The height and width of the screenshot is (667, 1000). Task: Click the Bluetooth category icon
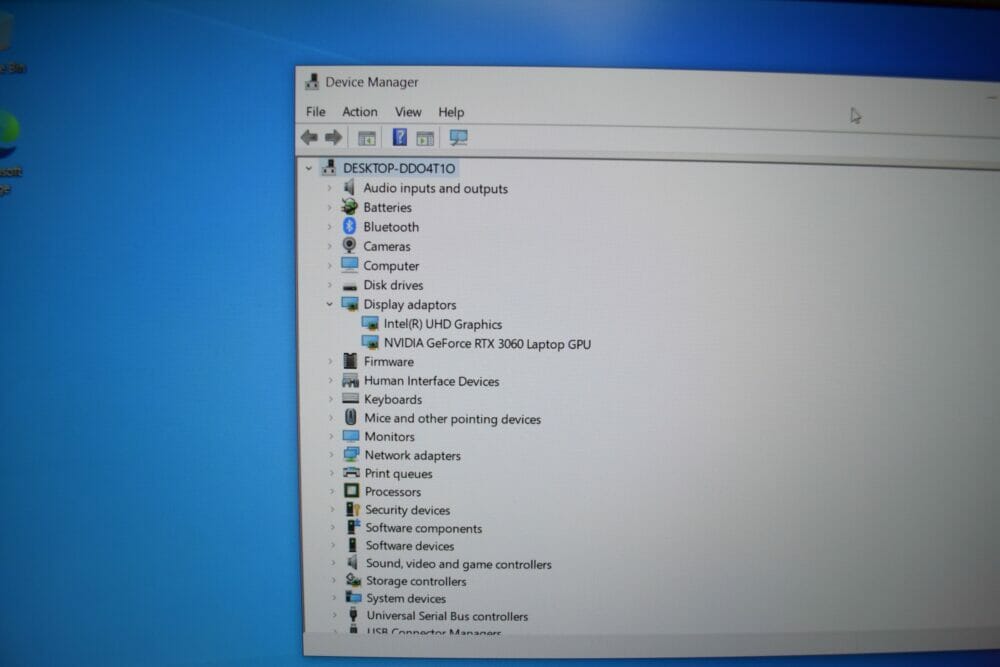(349, 226)
